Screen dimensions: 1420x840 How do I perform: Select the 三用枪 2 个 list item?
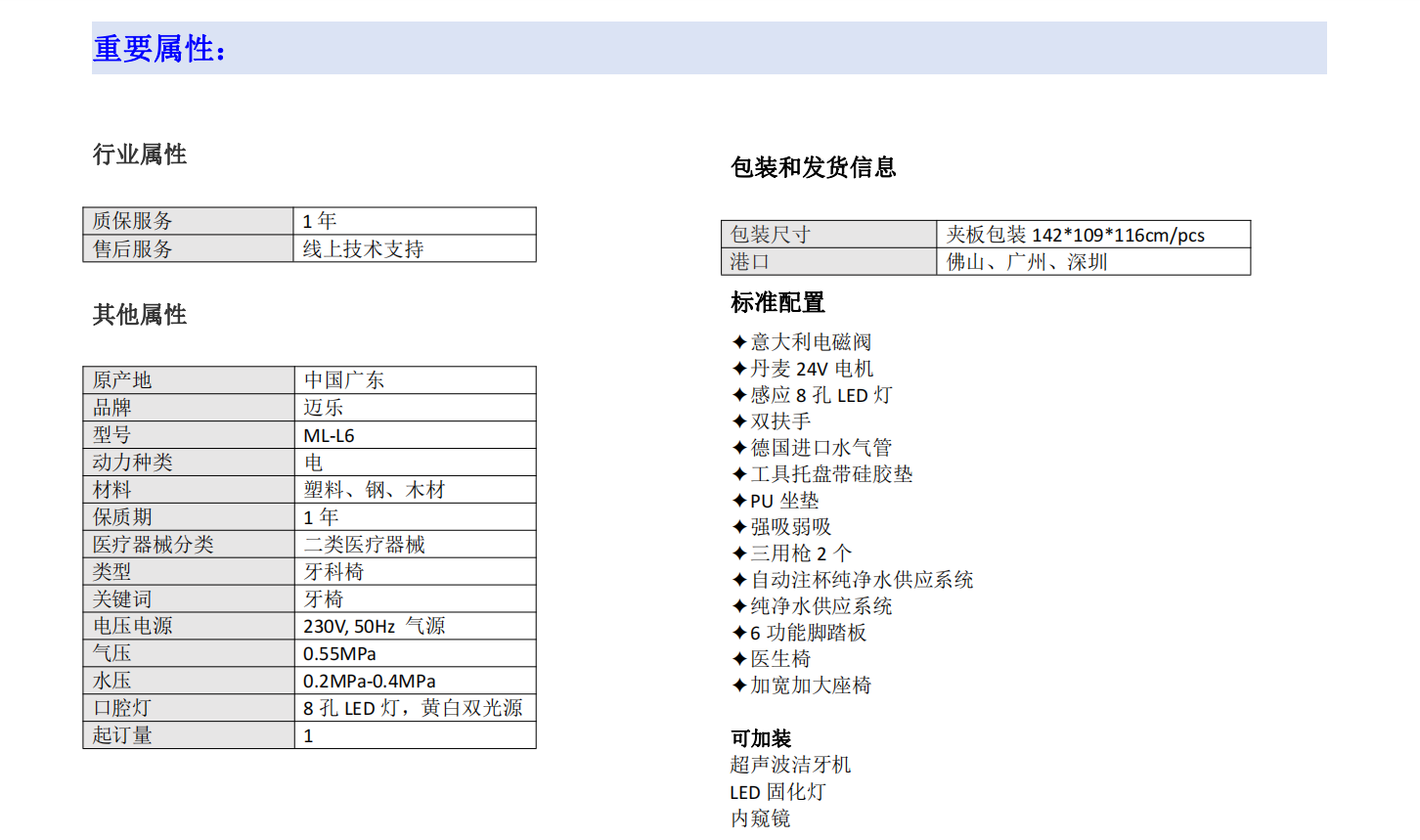(x=792, y=553)
